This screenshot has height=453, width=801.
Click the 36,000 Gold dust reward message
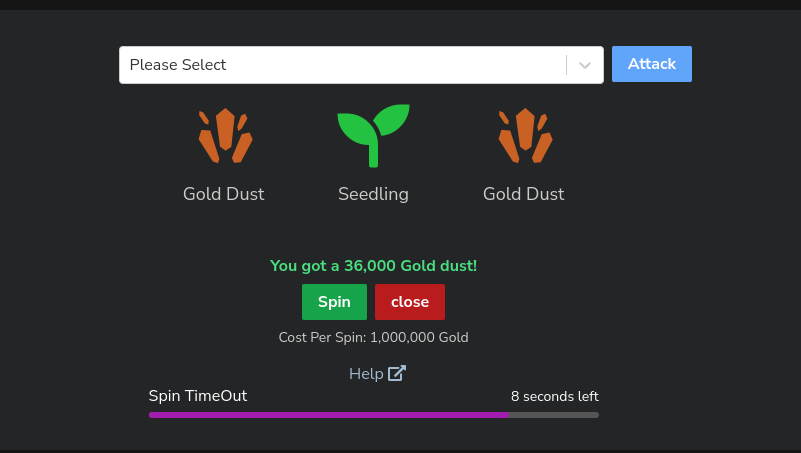[x=373, y=266]
